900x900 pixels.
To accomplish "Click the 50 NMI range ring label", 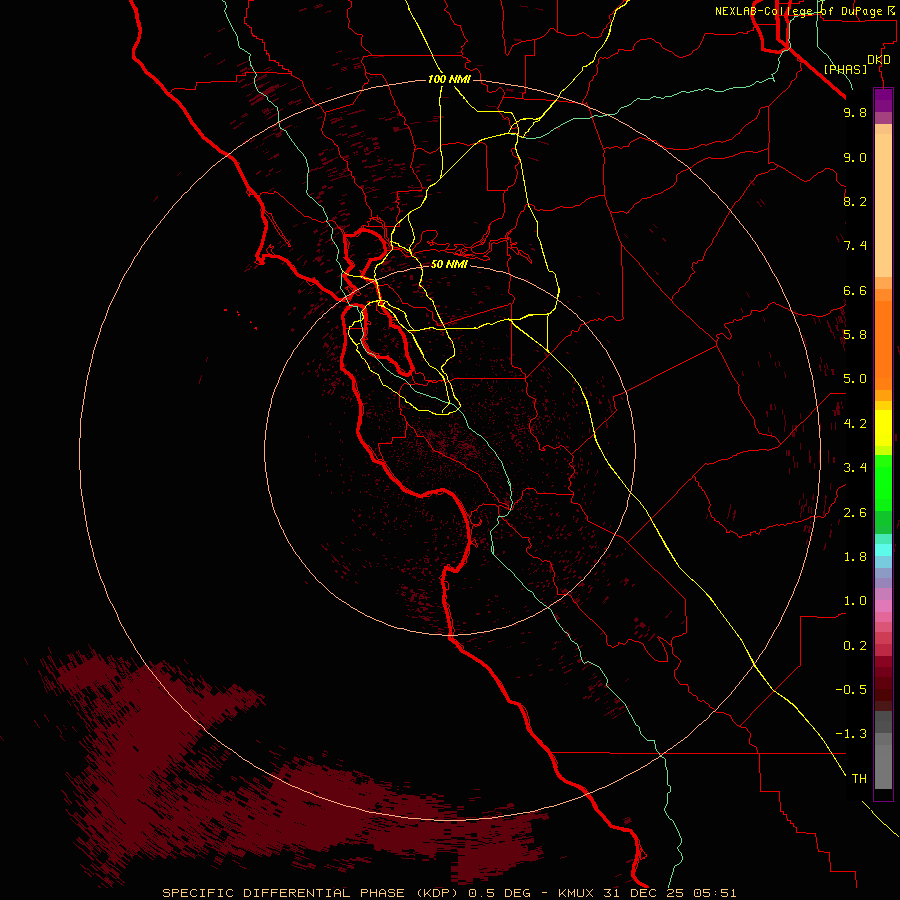I will (449, 264).
